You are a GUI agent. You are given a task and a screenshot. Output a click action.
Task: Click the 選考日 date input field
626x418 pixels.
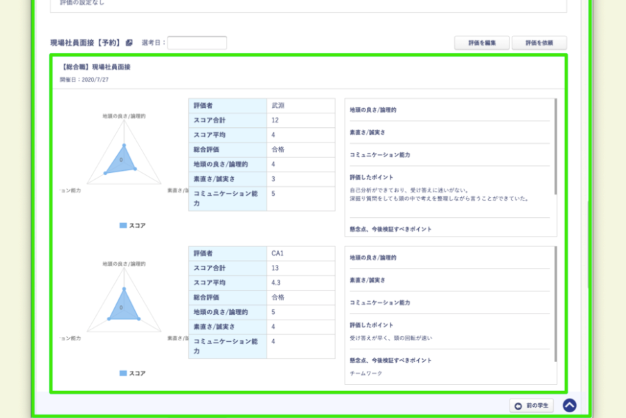[x=197, y=43]
